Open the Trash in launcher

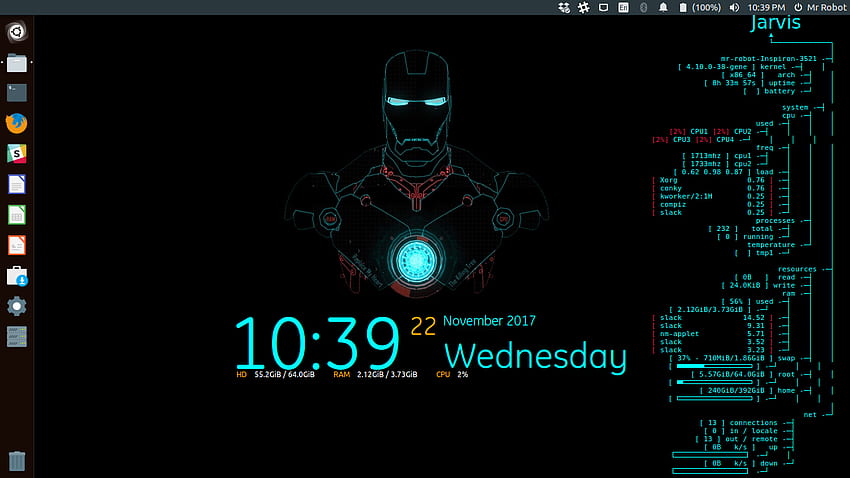[x=17, y=461]
